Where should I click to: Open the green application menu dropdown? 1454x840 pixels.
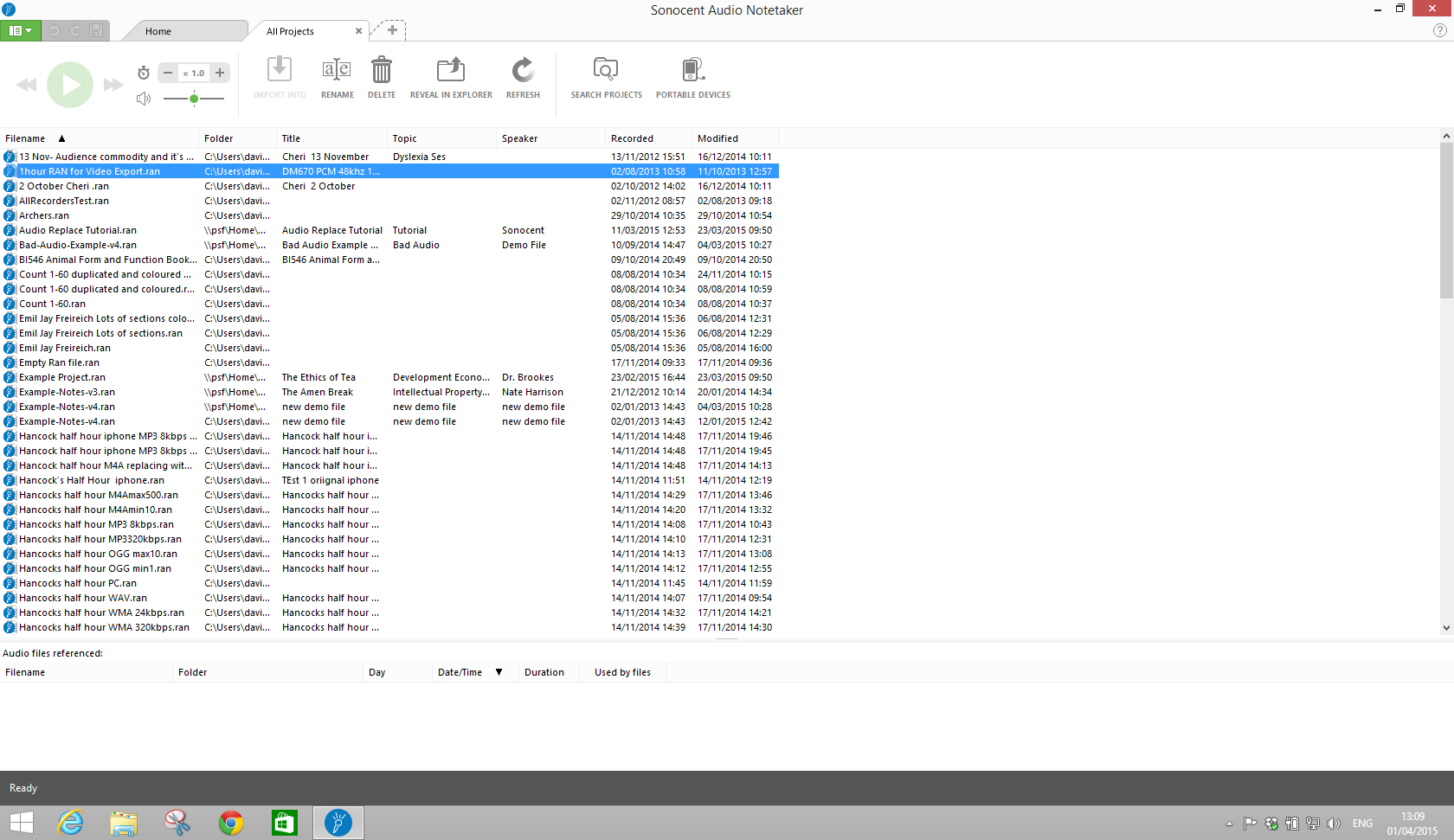(x=20, y=30)
